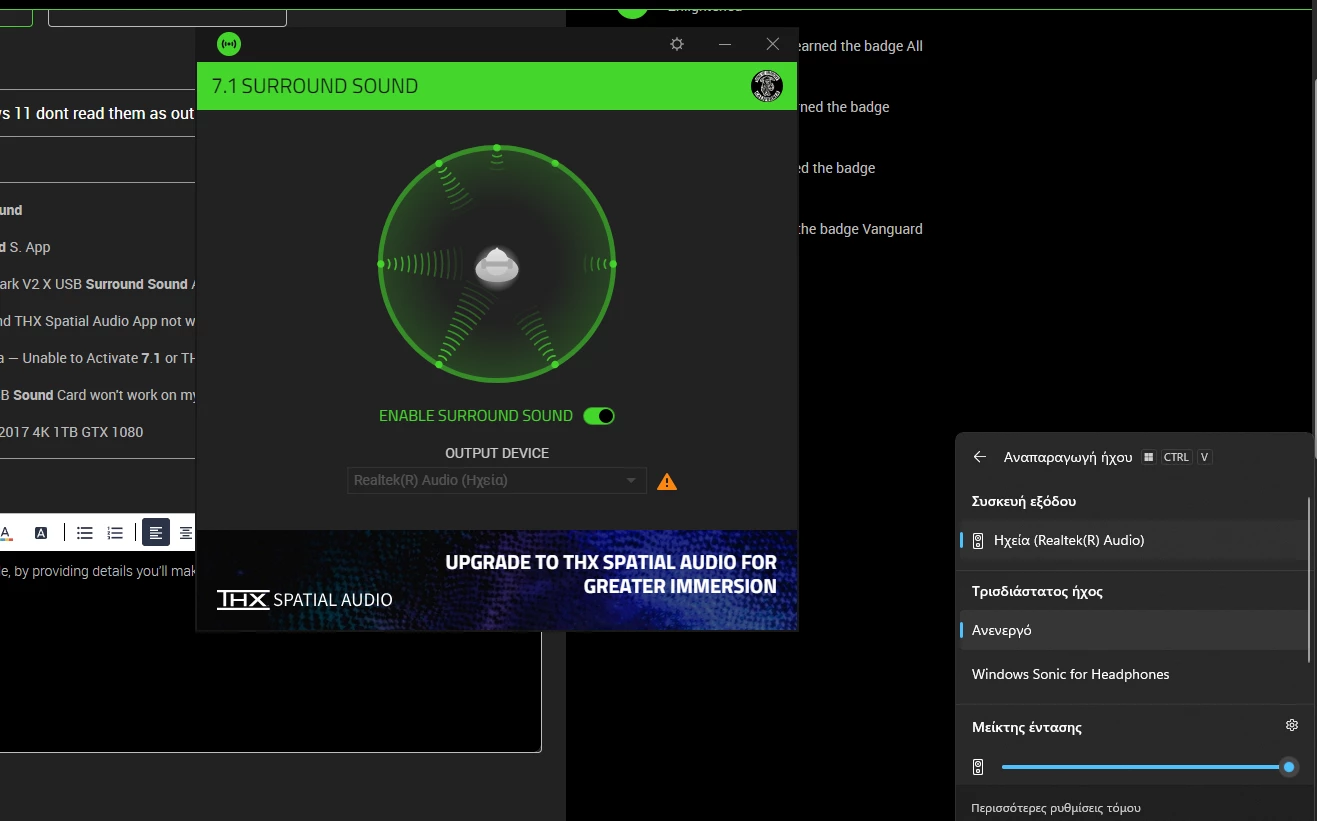1317x821 pixels.
Task: Close the Razer 7.1 Surround Sound window
Action: (x=772, y=44)
